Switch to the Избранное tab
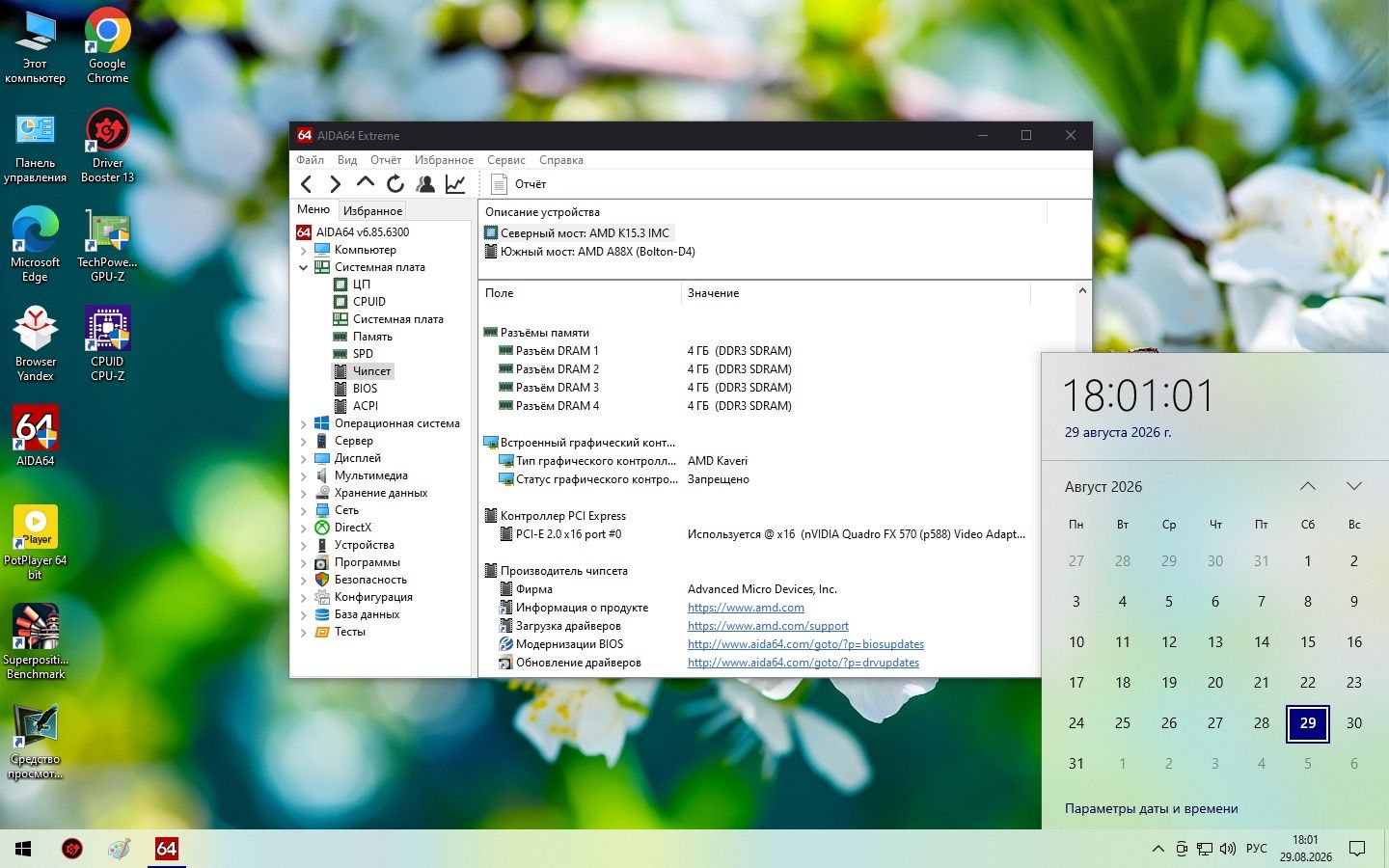This screenshot has width=1389, height=868. [372, 210]
